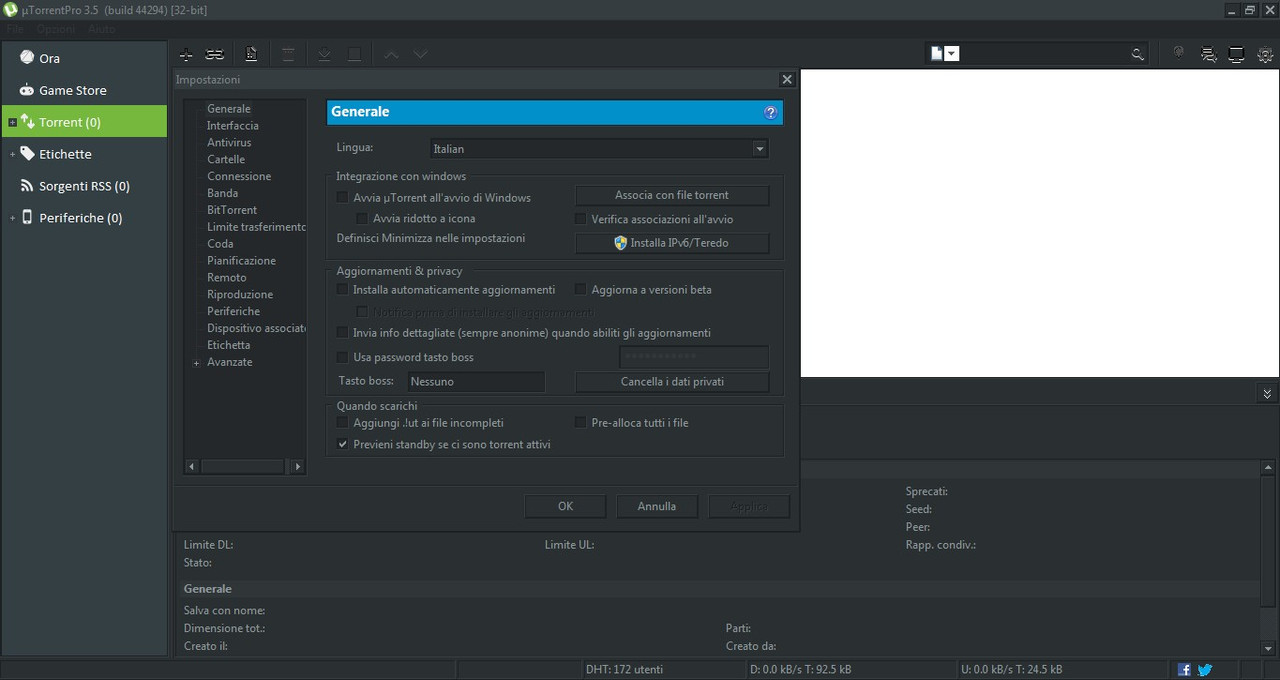Viewport: 1280px width, 680px height.
Task: Click the remote light-bulb toolbar icon
Action: point(1179,53)
